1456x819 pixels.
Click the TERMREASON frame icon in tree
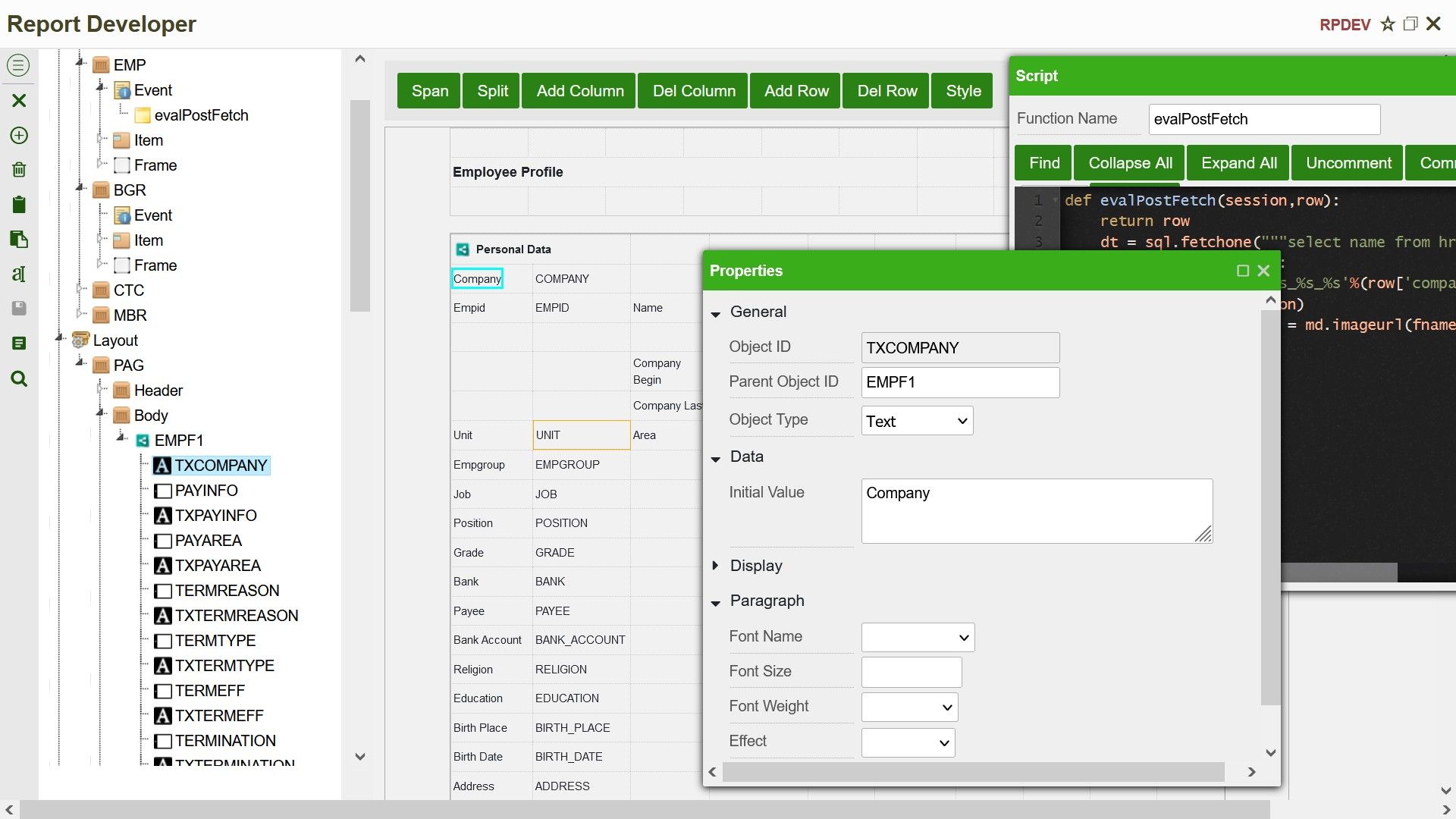click(x=162, y=591)
